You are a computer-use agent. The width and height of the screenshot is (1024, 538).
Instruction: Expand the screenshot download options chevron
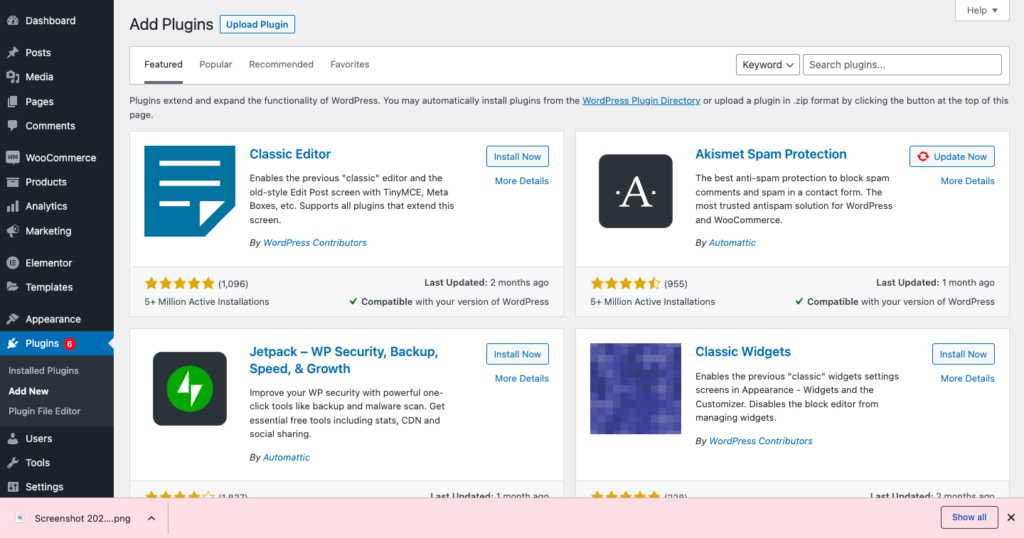point(151,518)
